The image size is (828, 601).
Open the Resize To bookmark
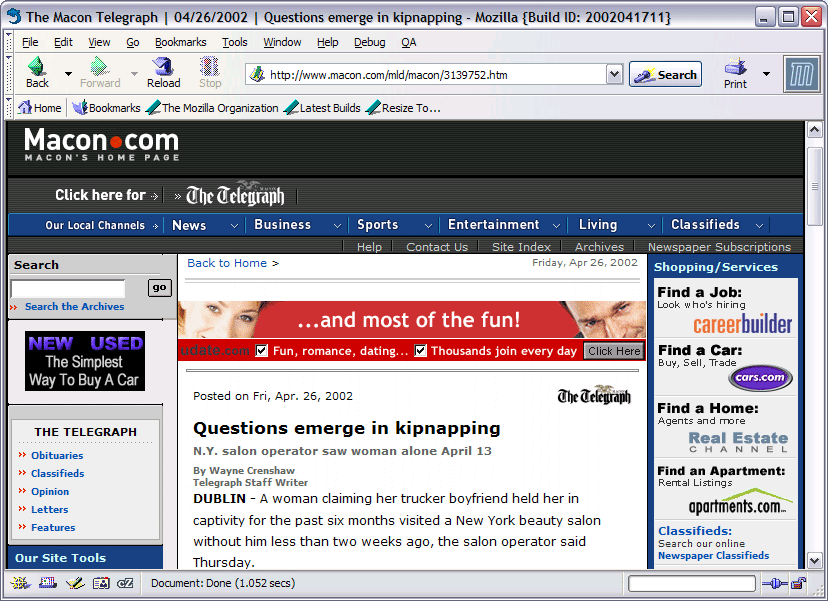click(403, 108)
